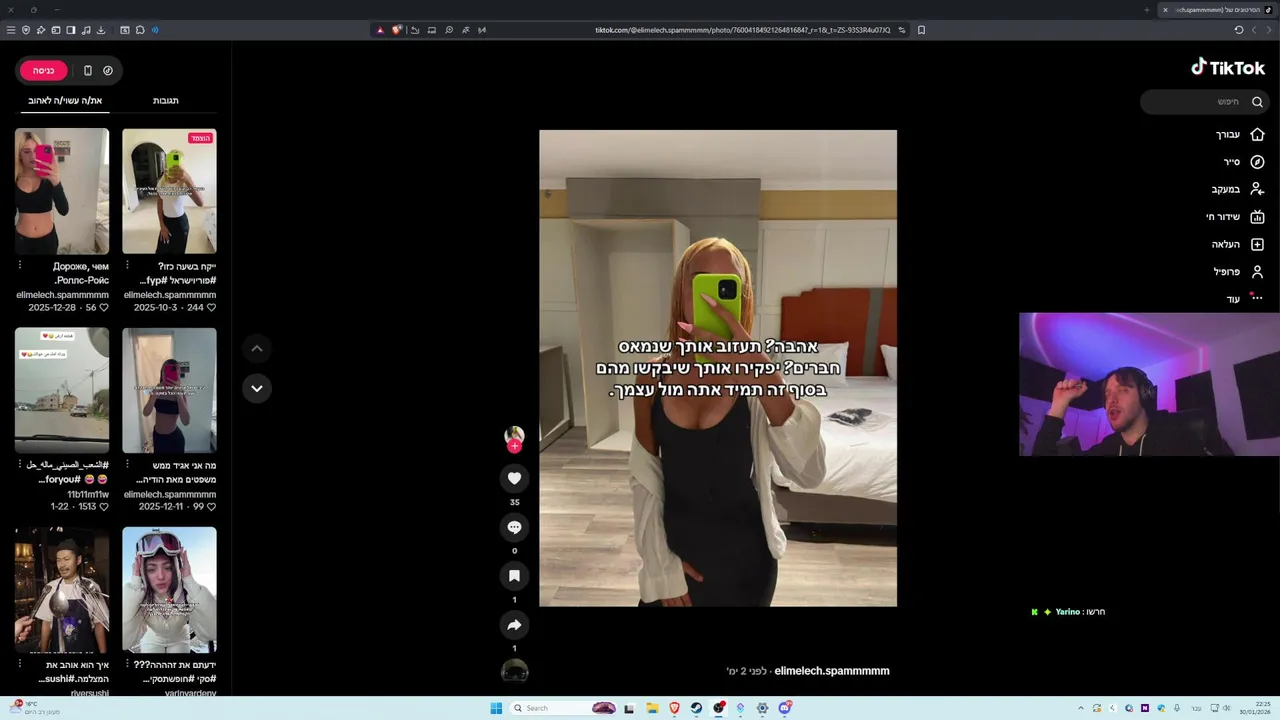Go to next post with down chevron
Image resolution: width=1280 pixels, height=720 pixels.
[x=257, y=388]
